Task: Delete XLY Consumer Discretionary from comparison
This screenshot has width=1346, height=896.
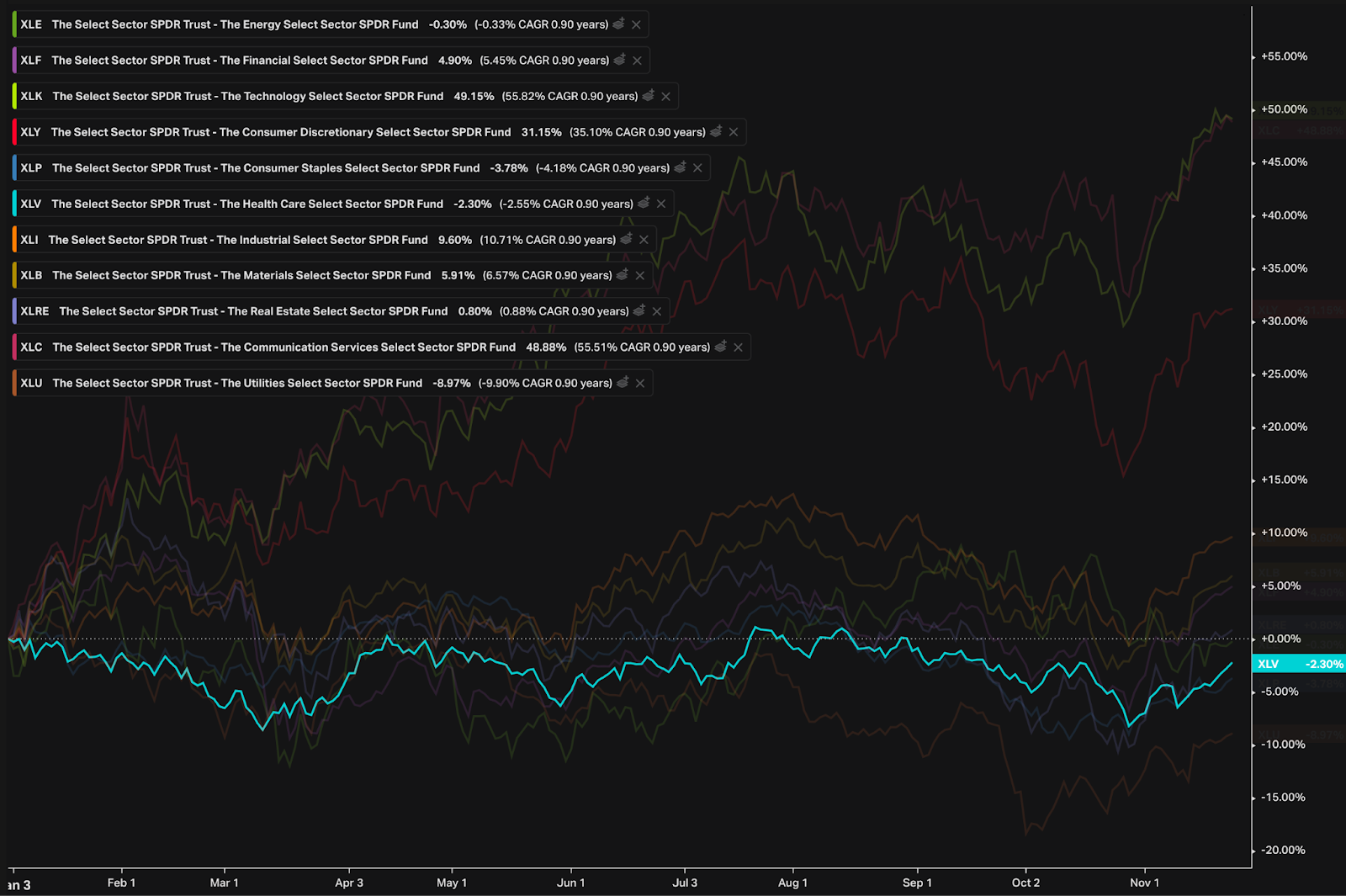Action: point(734,132)
